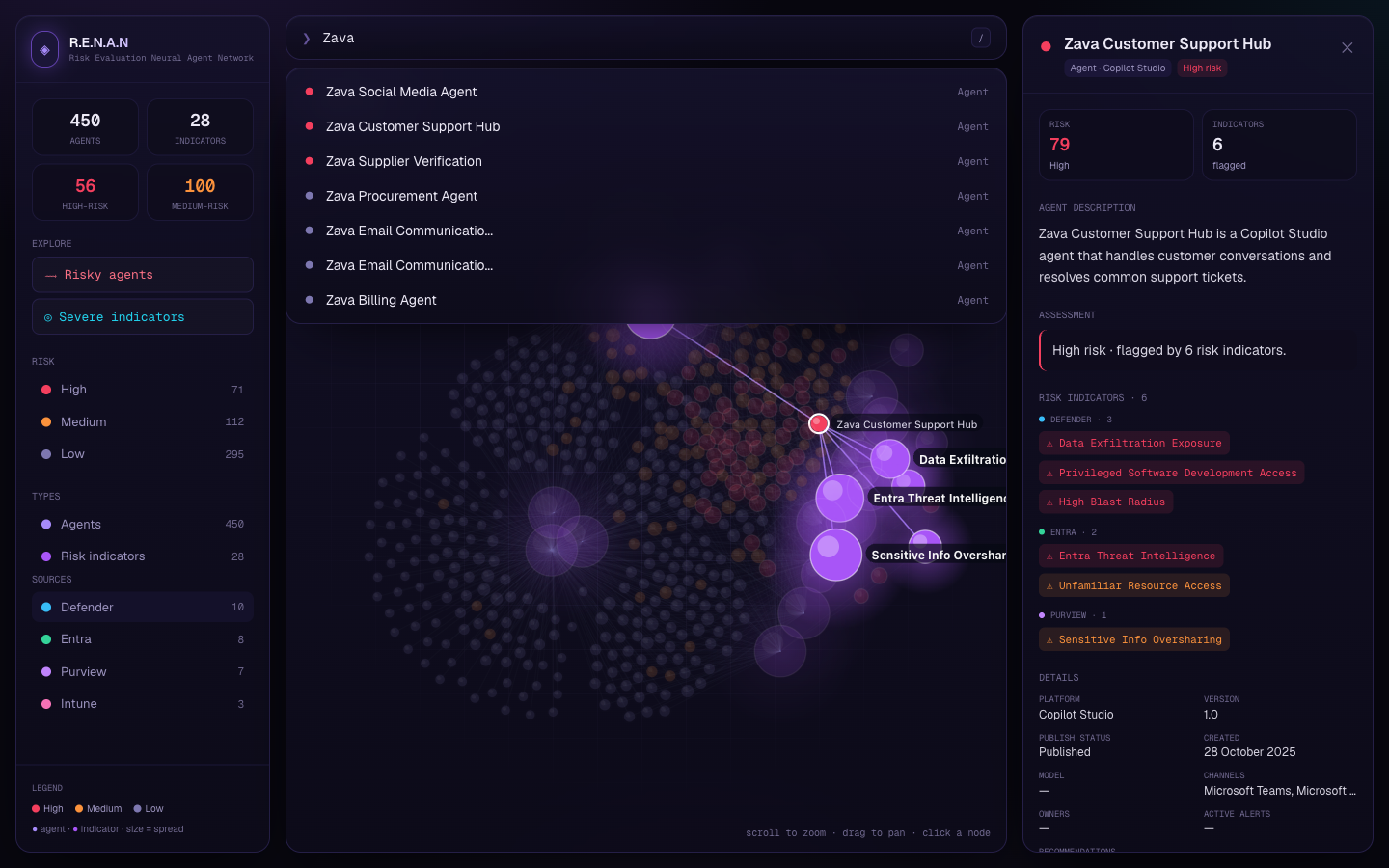The image size is (1389, 868).
Task: Click the Zava Customer Support Hub red graph node
Action: coord(819,423)
